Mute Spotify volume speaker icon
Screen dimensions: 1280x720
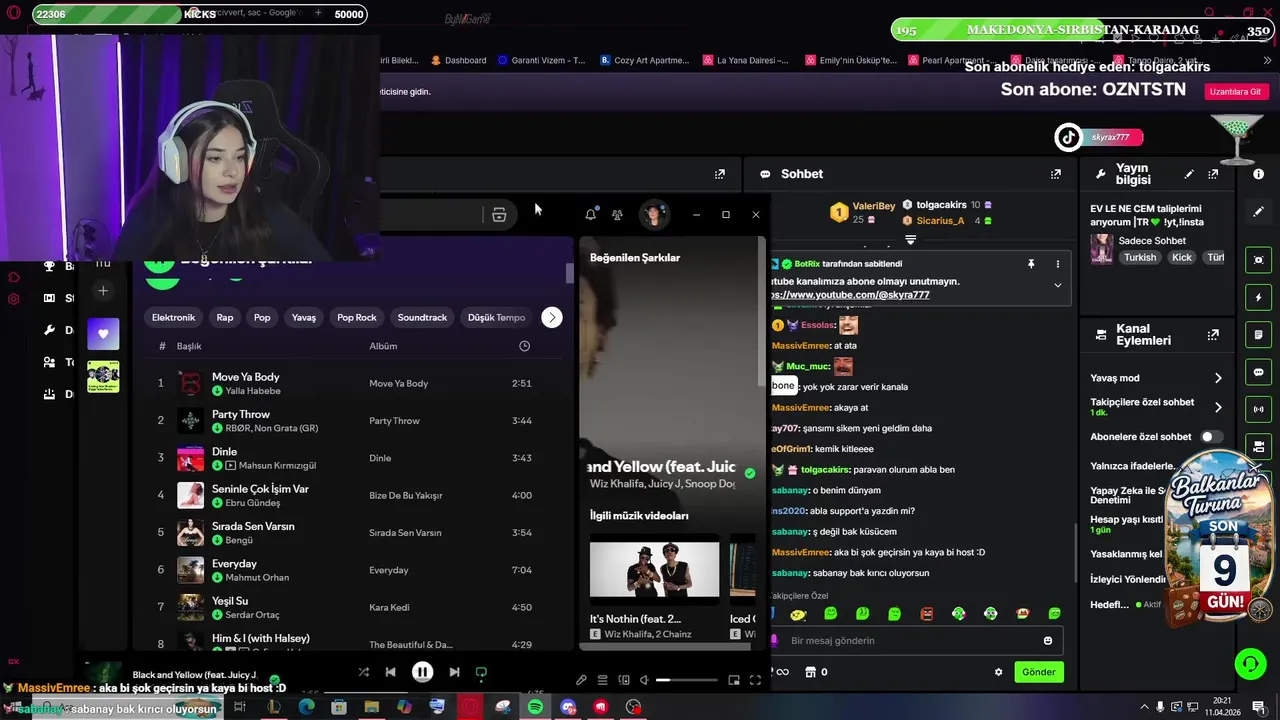[645, 680]
